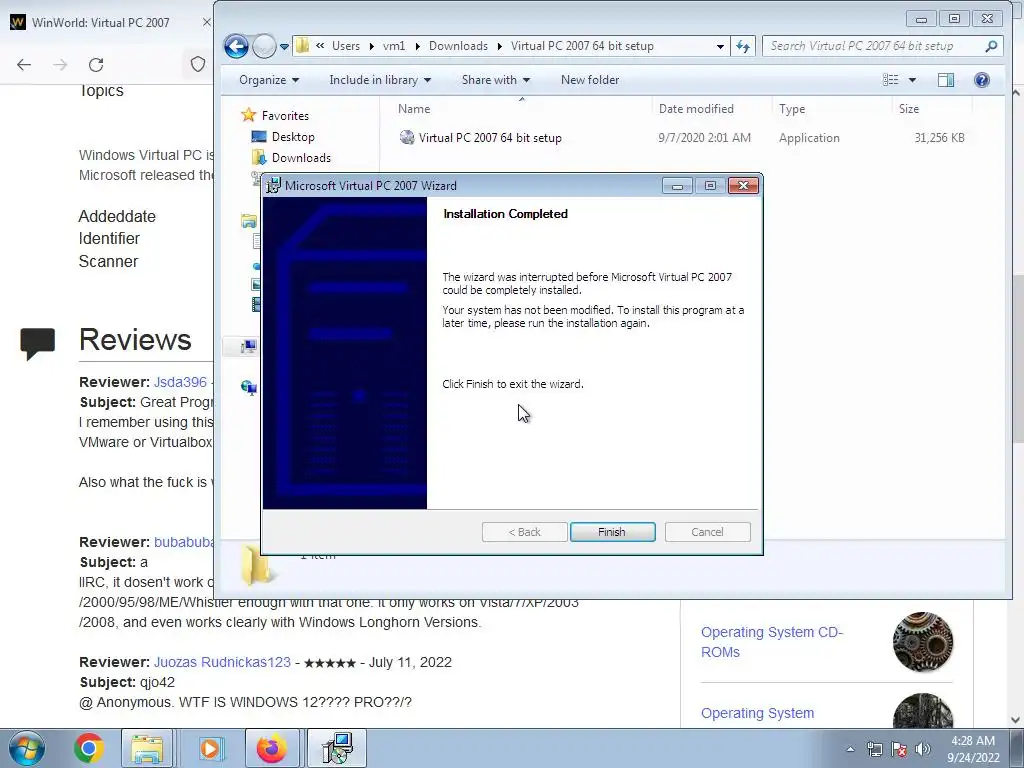The height and width of the screenshot is (768, 1024).
Task: Change the view using the view icon
Action: 891,80
